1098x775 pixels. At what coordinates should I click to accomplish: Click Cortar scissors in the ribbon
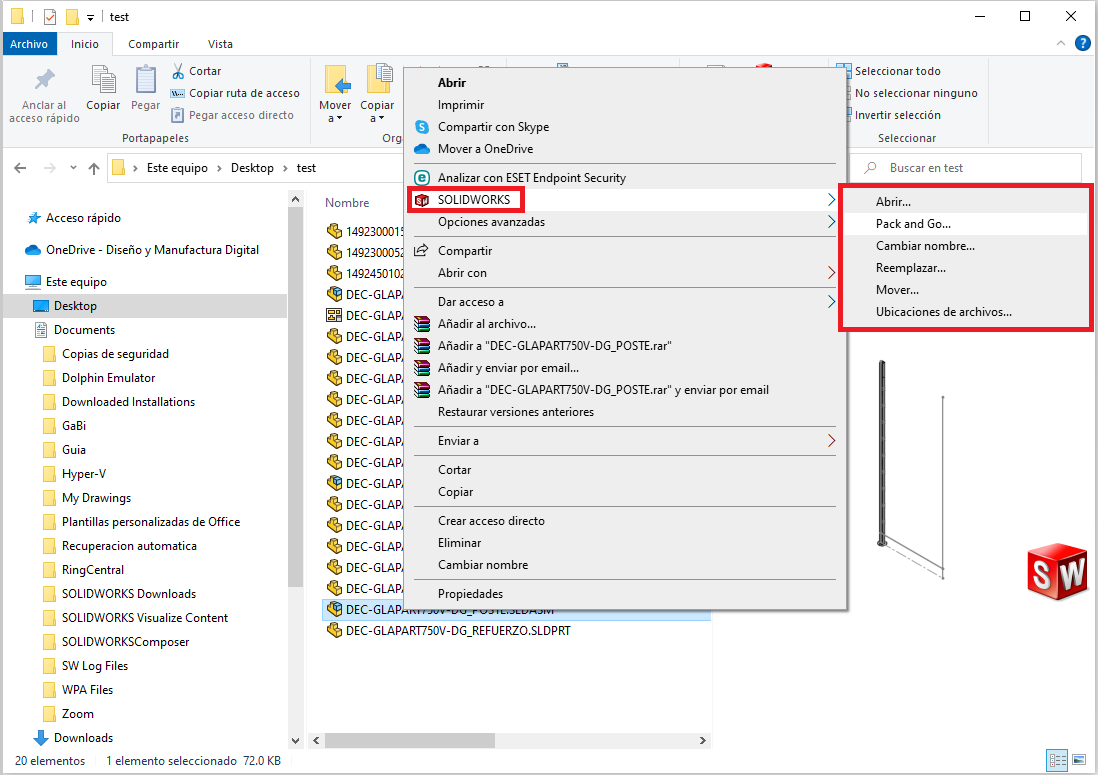(196, 71)
